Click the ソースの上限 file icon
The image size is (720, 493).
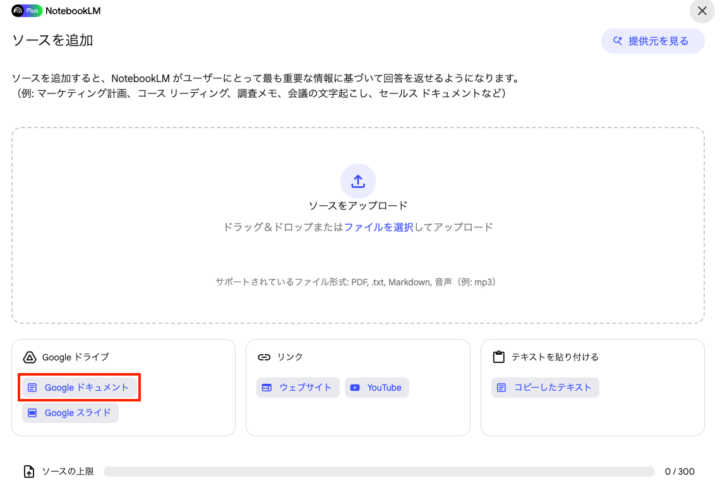click(x=29, y=471)
